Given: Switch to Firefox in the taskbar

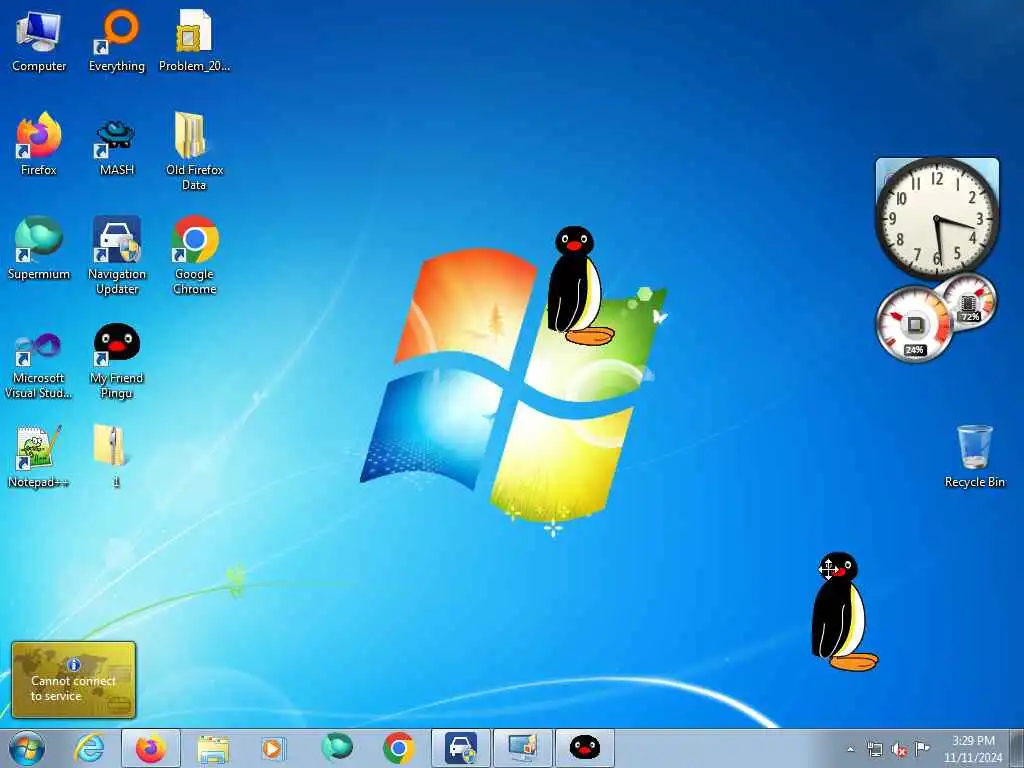Looking at the screenshot, I should (x=151, y=748).
